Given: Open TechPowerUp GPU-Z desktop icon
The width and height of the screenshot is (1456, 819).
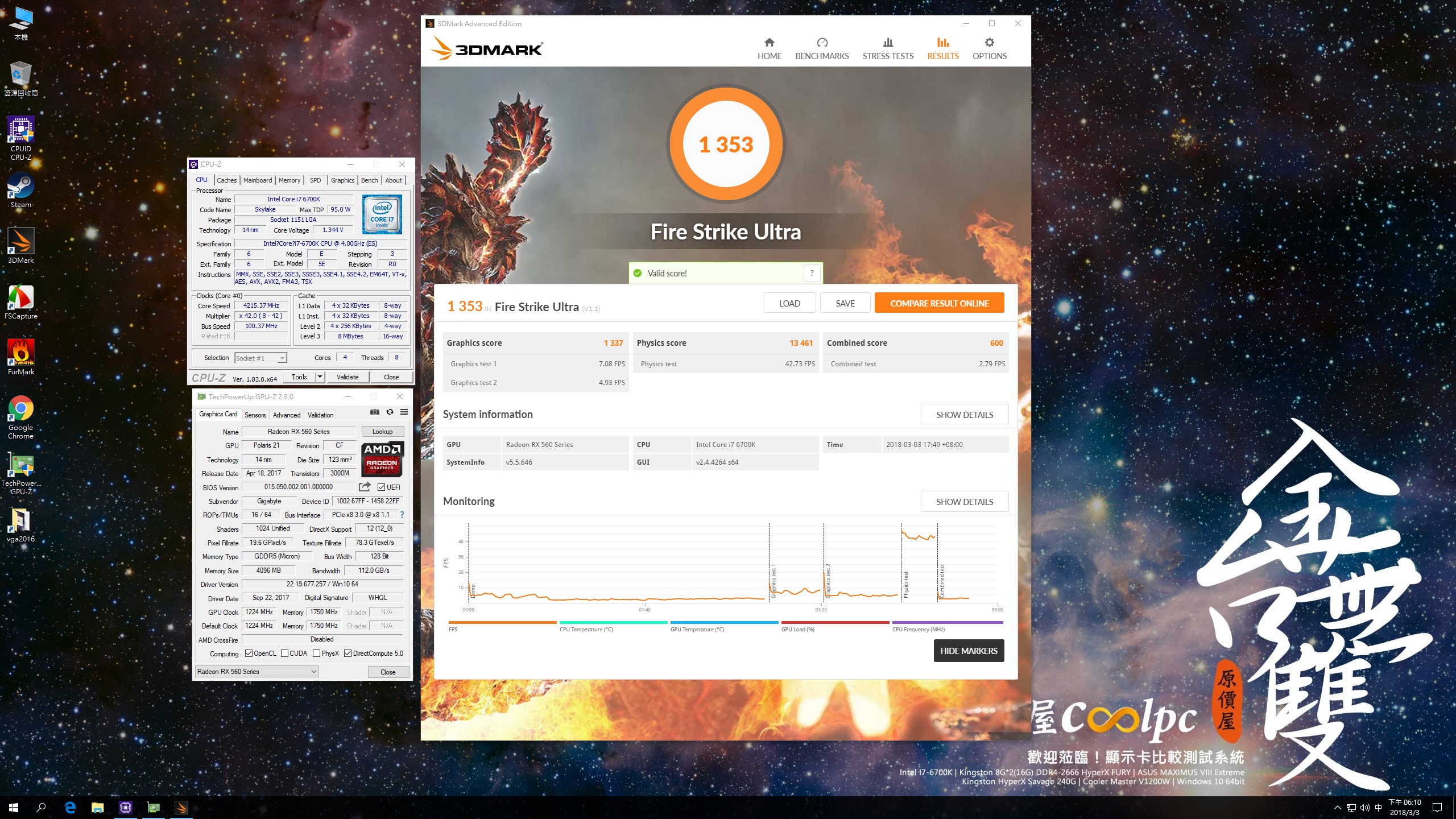Looking at the screenshot, I should [20, 473].
